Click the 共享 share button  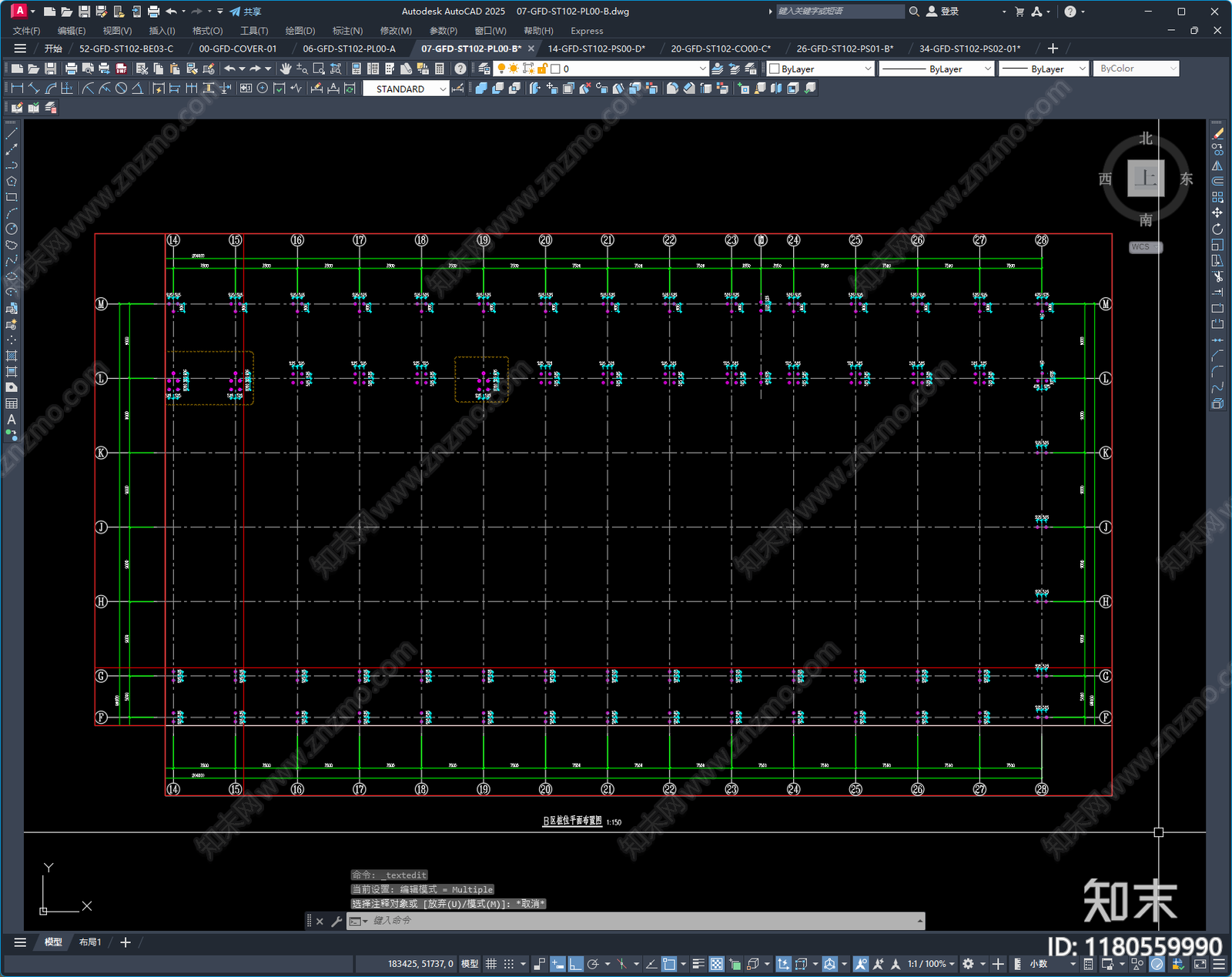246,12
